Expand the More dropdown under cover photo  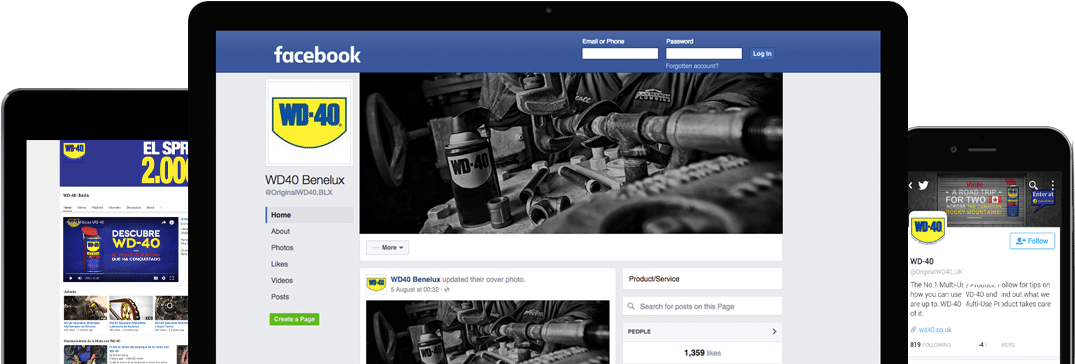point(387,247)
